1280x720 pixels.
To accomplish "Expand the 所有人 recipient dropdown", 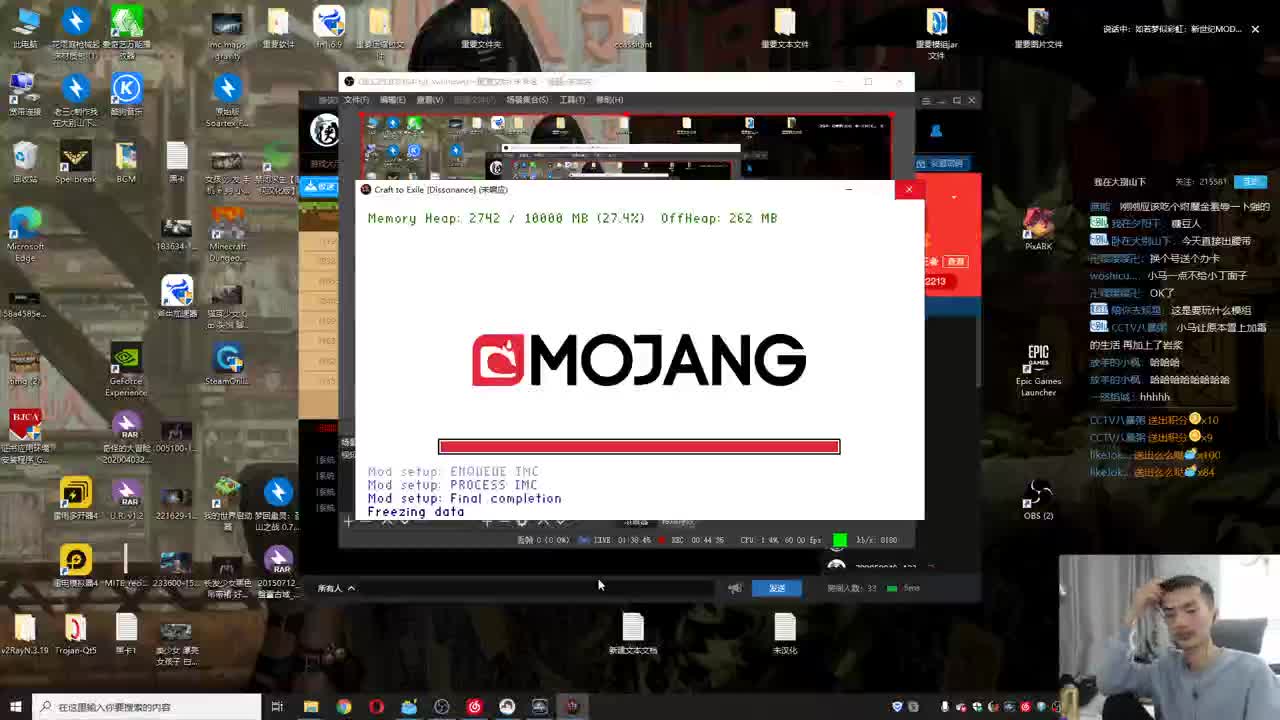I will click(x=336, y=588).
